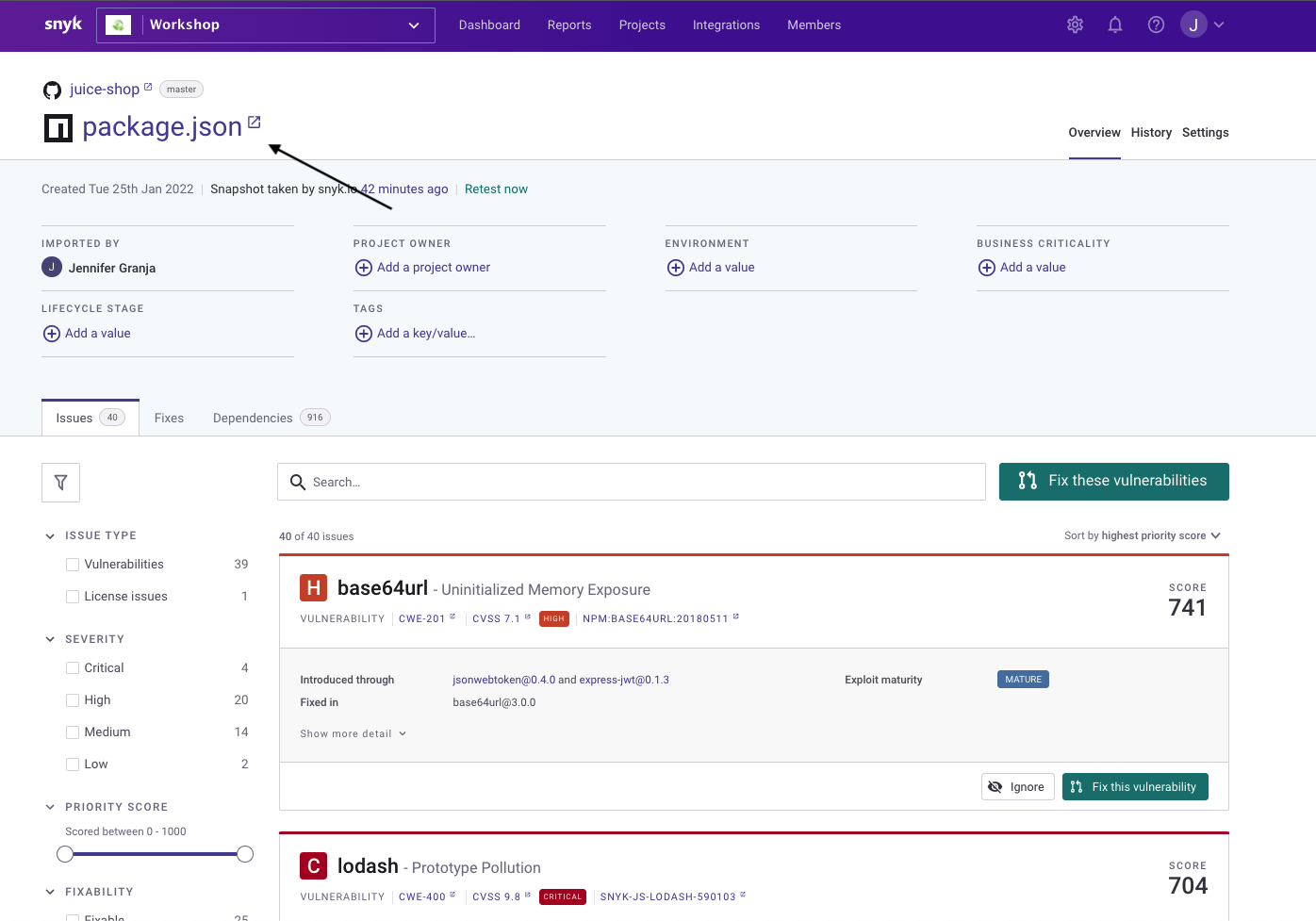Click Fix these vulnerabilities button

(x=1114, y=482)
